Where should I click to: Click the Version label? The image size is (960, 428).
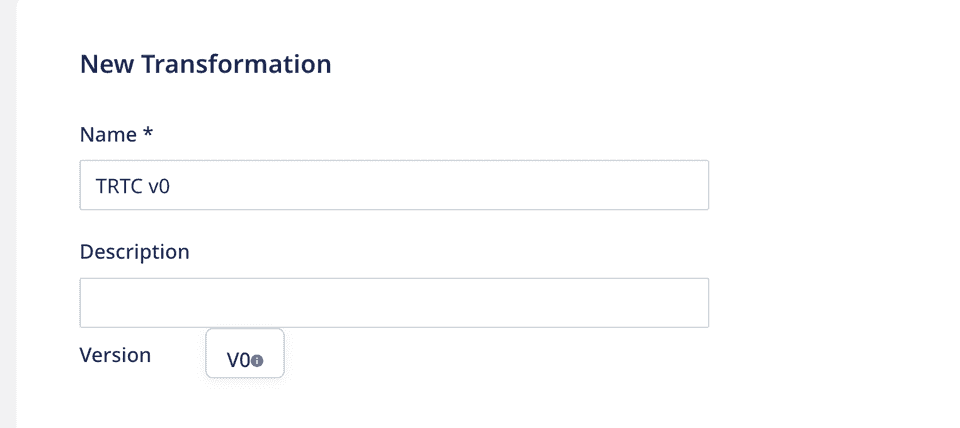pos(115,355)
